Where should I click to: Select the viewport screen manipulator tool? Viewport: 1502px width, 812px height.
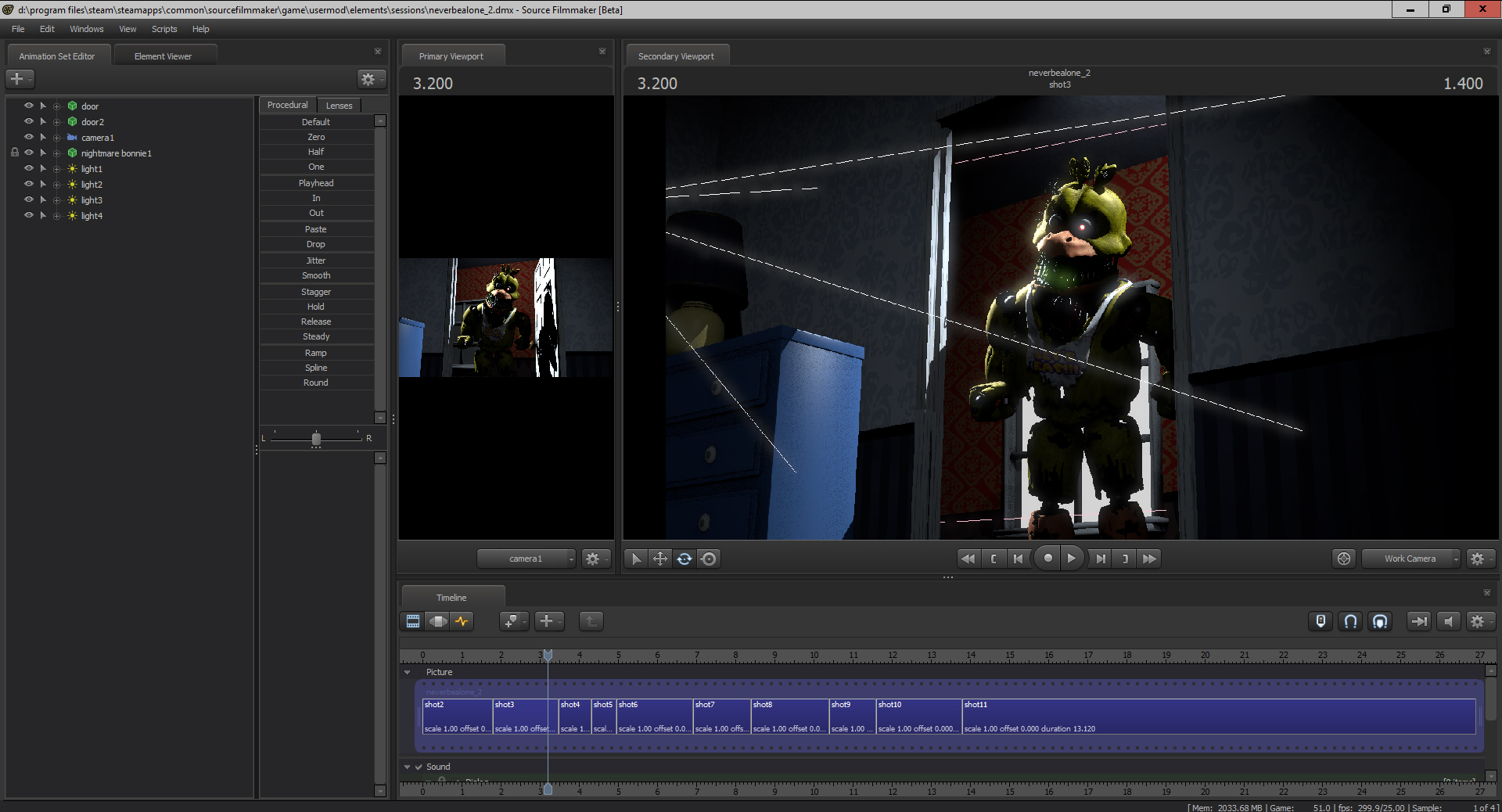pyautogui.click(x=709, y=559)
